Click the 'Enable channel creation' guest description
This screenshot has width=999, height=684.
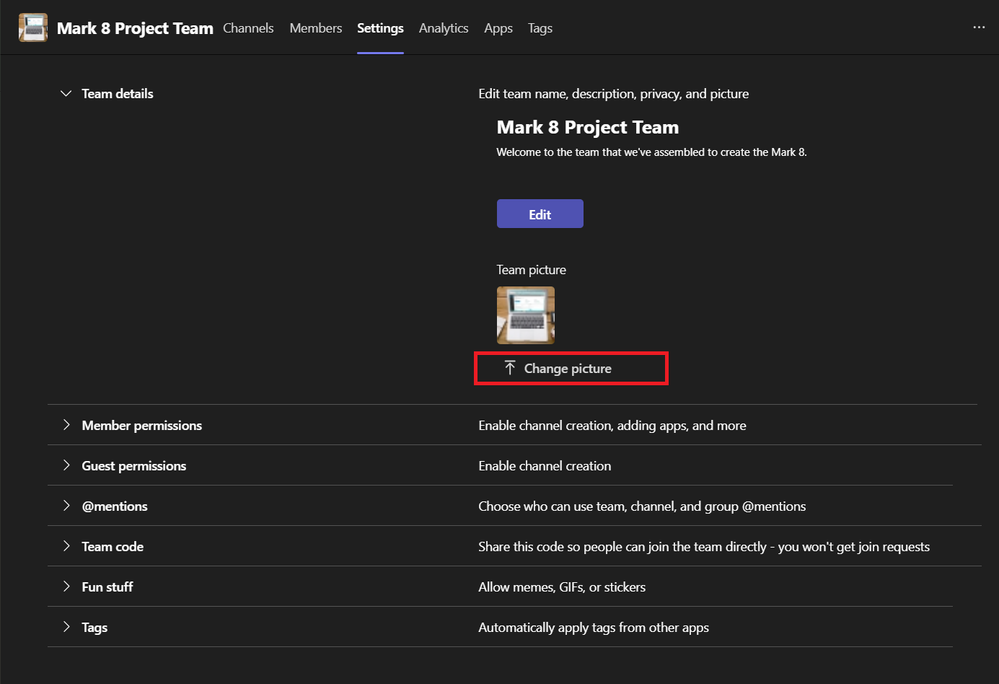[545, 466]
